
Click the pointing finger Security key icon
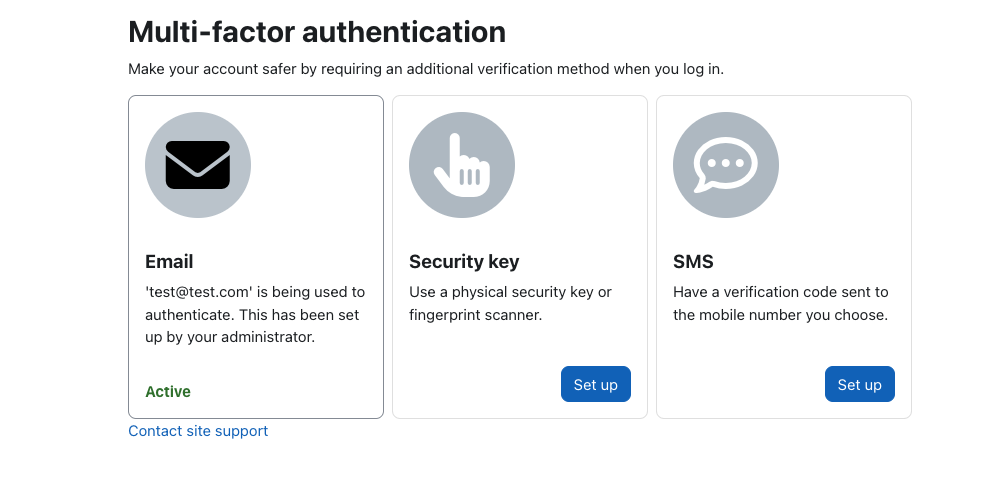462,165
